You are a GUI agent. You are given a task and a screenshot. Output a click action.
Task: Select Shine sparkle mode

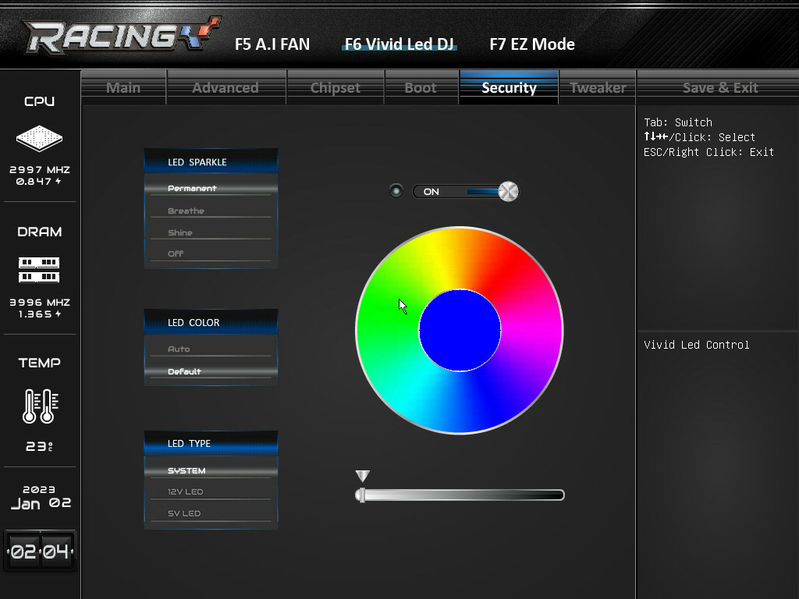point(211,232)
